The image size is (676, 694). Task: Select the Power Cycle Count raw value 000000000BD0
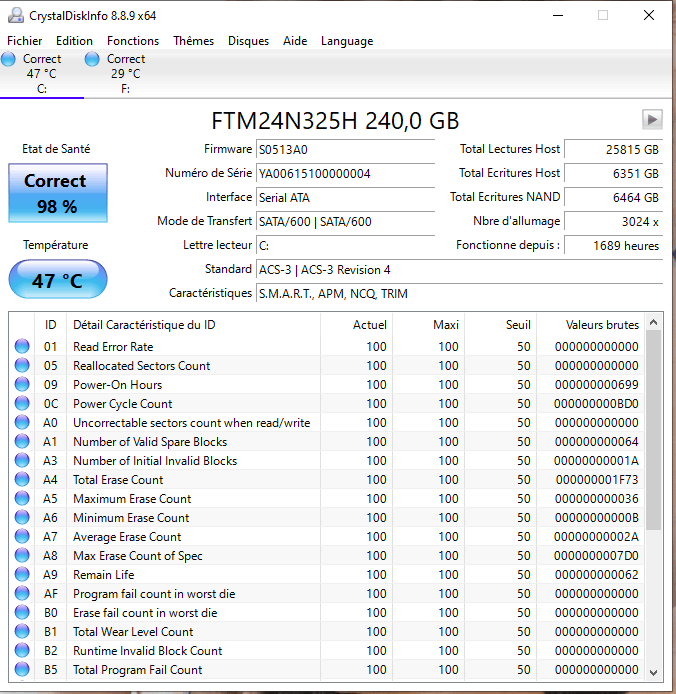coord(596,404)
